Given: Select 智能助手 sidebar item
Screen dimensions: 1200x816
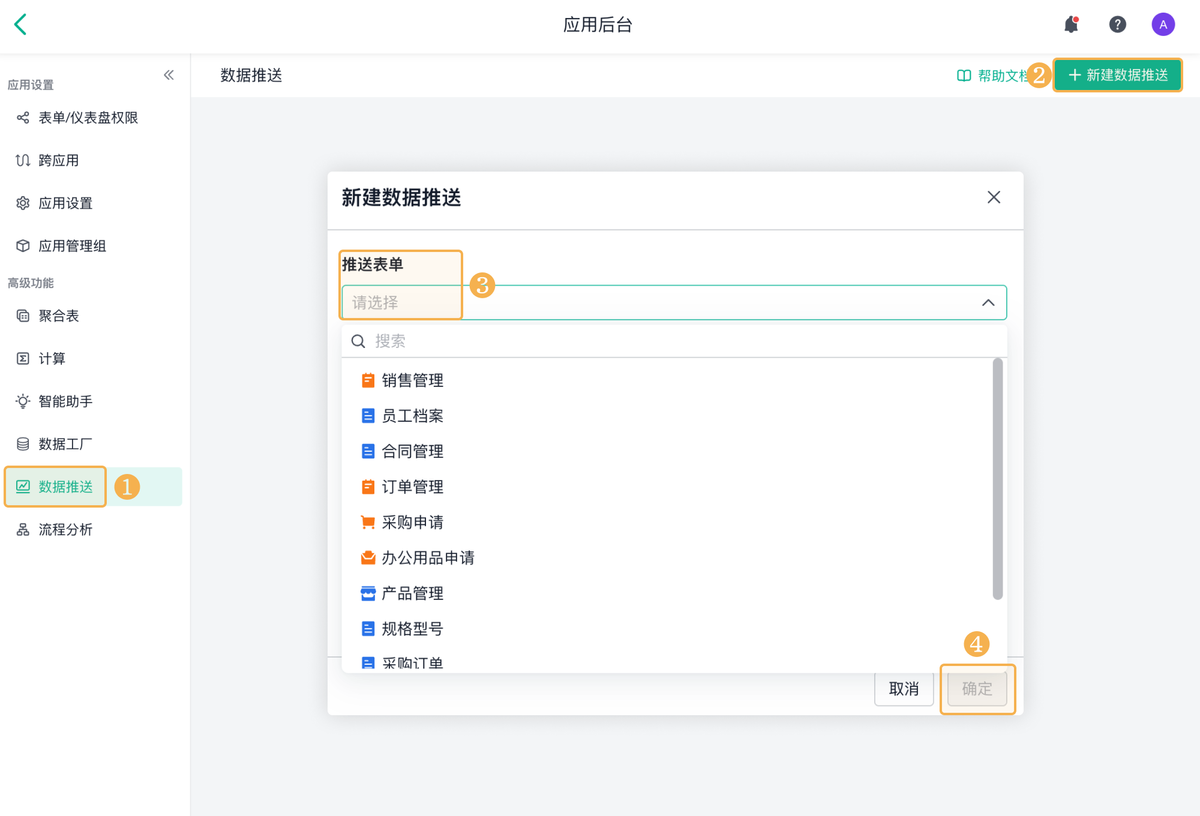Looking at the screenshot, I should [x=65, y=401].
